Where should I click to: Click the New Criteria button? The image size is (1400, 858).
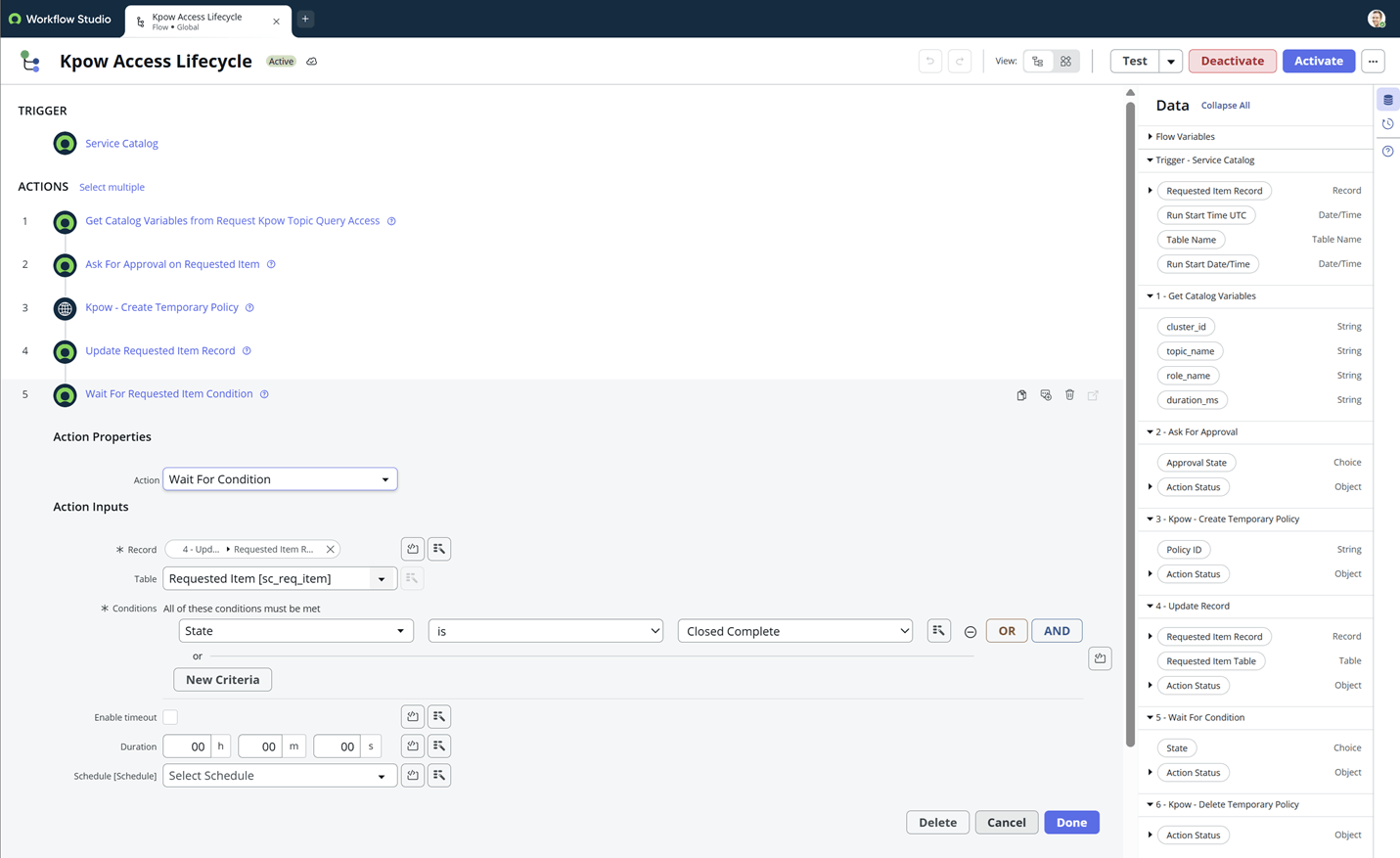[223, 680]
